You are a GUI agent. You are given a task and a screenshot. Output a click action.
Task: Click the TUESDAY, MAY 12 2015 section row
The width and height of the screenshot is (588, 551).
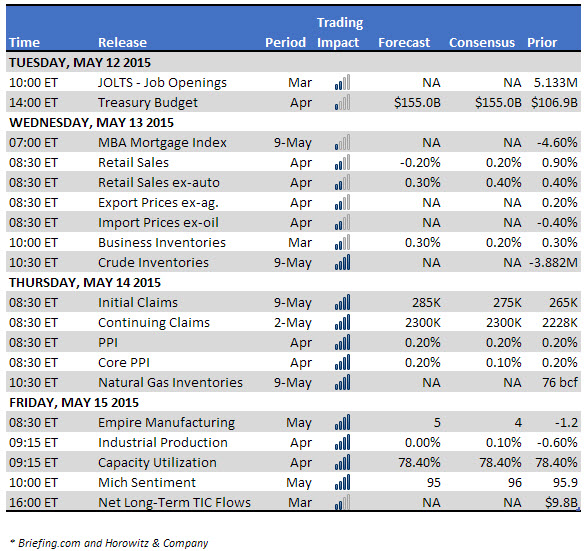293,62
